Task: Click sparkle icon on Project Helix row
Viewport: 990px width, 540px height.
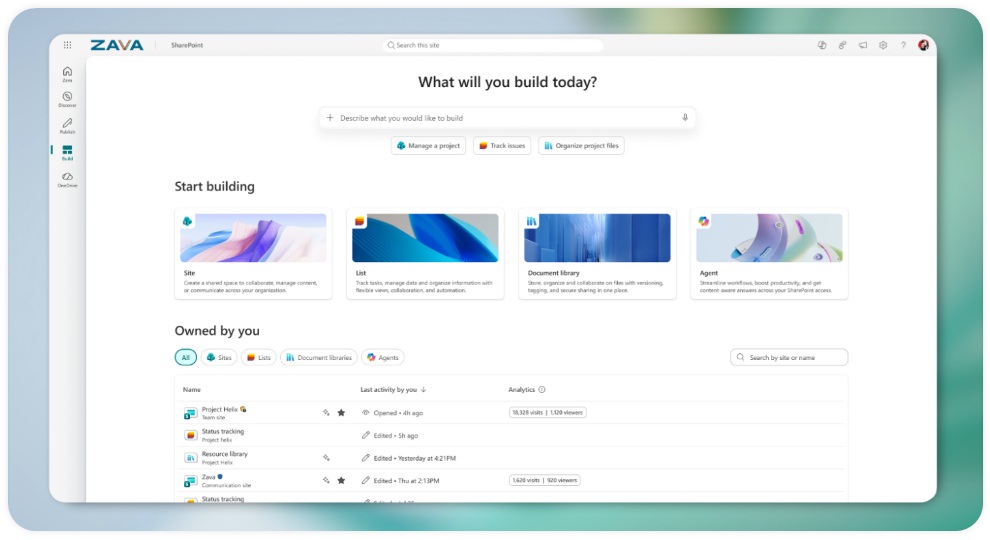Action: [326, 412]
